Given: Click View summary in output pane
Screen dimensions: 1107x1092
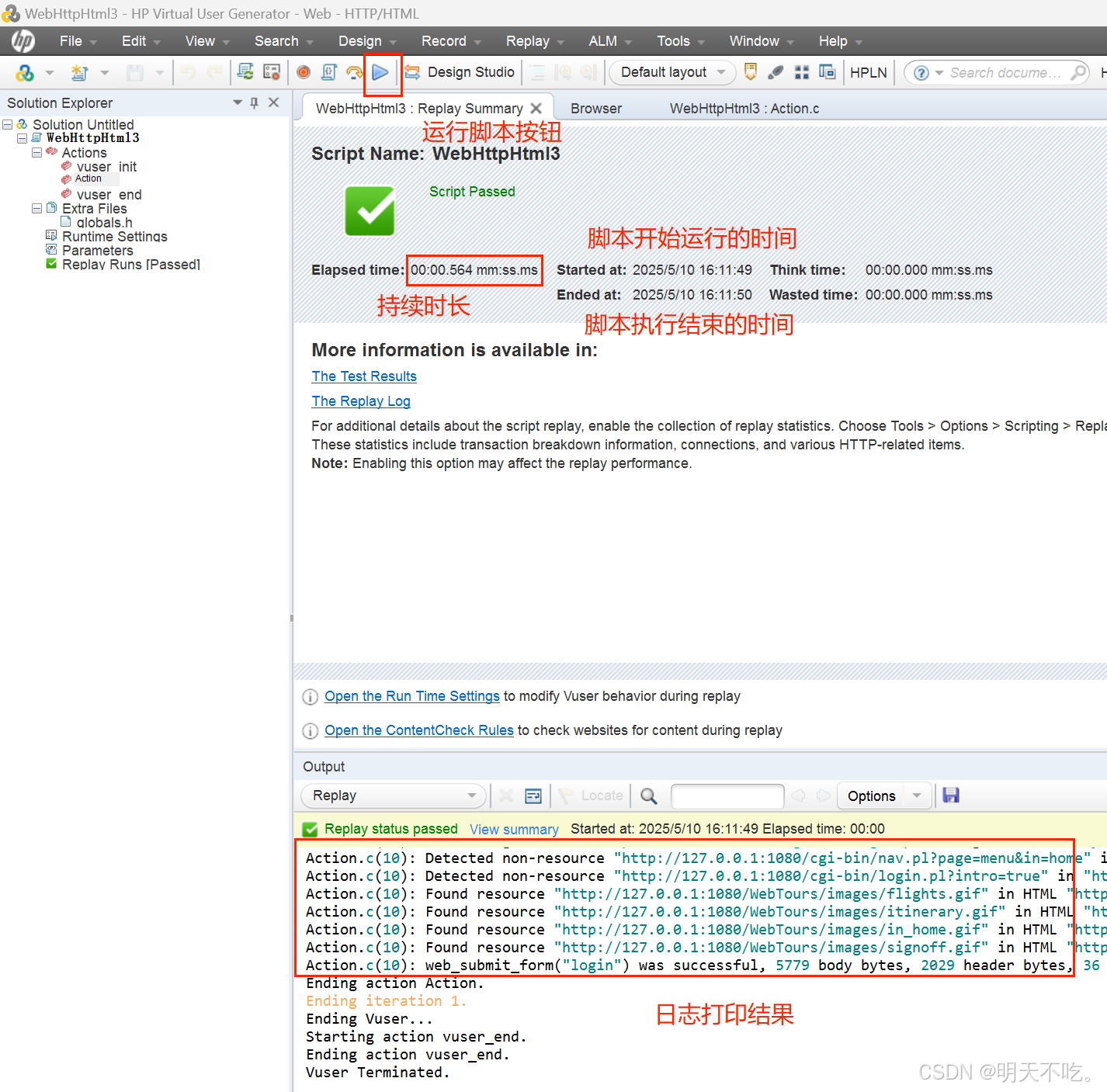Looking at the screenshot, I should click(514, 830).
